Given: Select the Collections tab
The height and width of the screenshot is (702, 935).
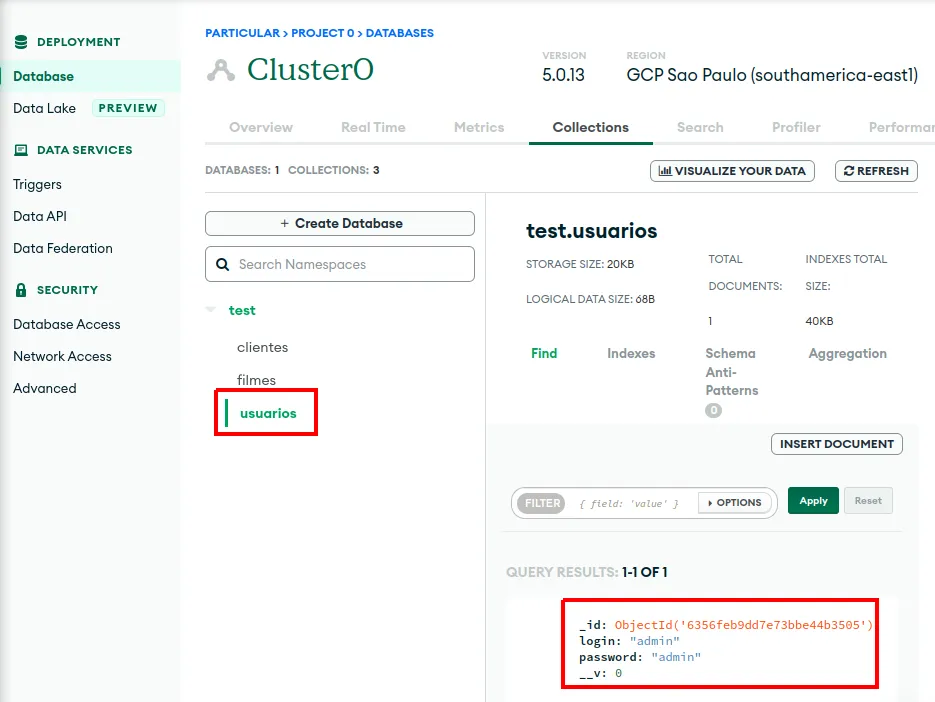Looking at the screenshot, I should point(590,127).
